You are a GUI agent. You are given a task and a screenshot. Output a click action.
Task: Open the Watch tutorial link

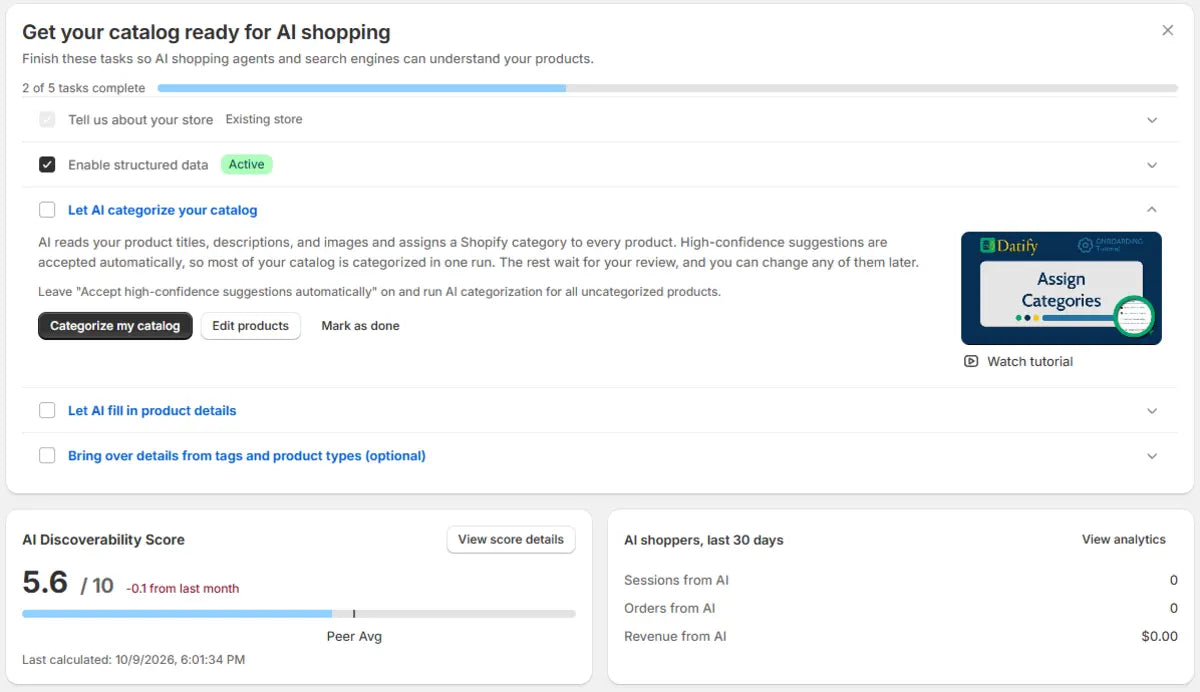point(1030,361)
